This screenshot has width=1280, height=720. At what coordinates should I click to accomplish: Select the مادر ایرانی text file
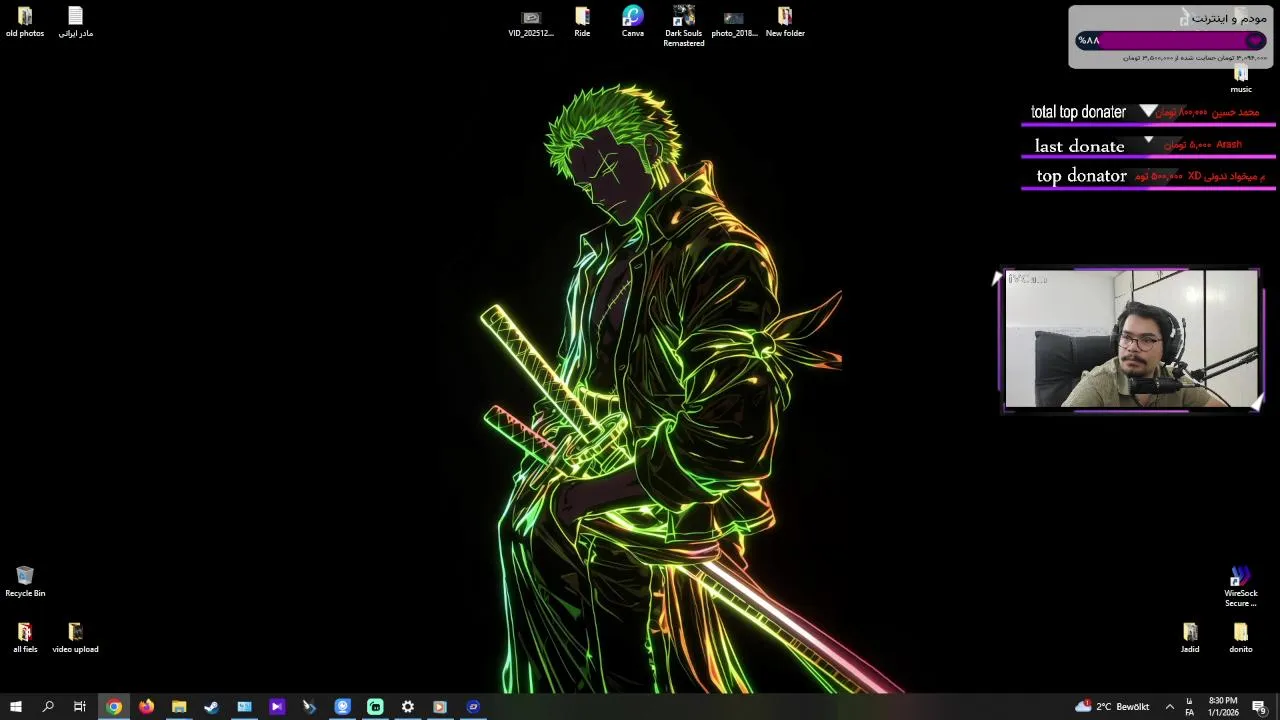75,22
